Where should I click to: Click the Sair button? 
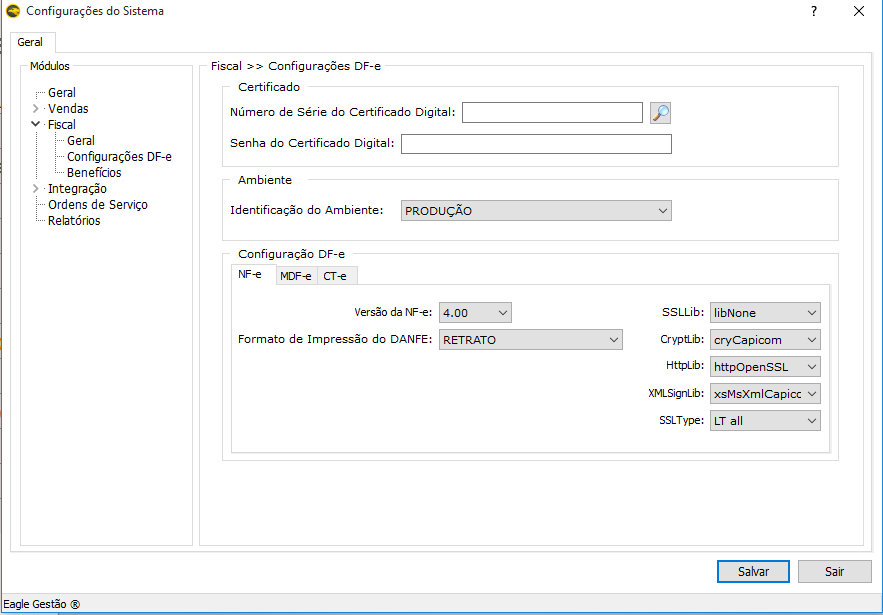(835, 572)
